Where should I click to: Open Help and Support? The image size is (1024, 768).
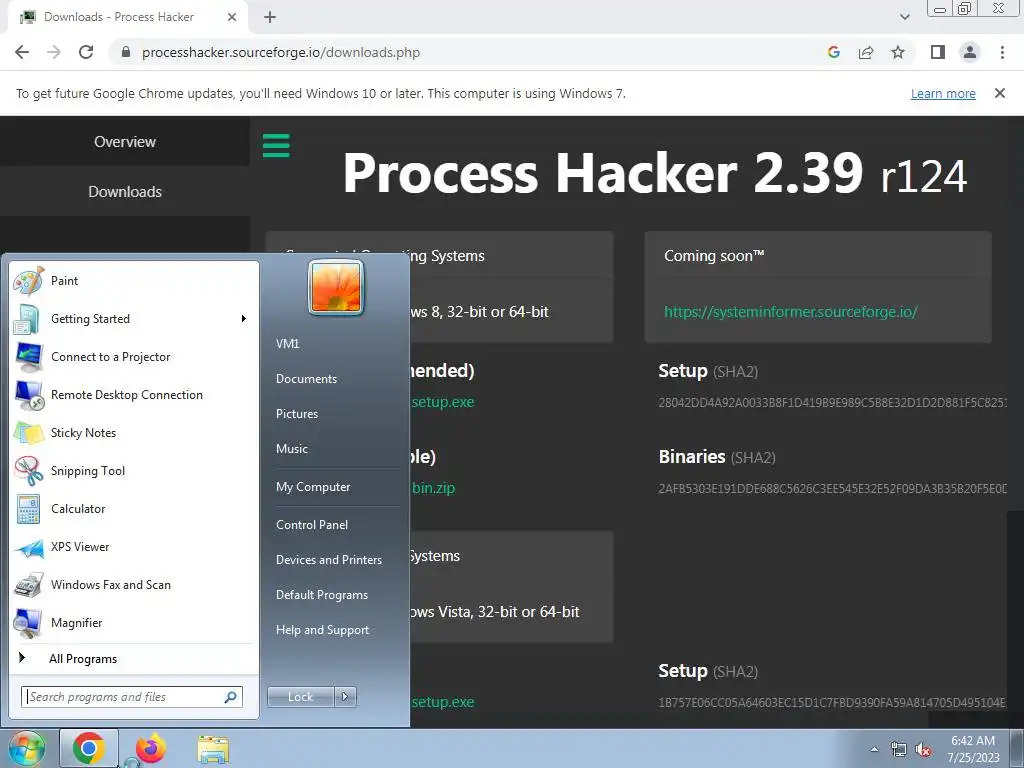point(322,630)
